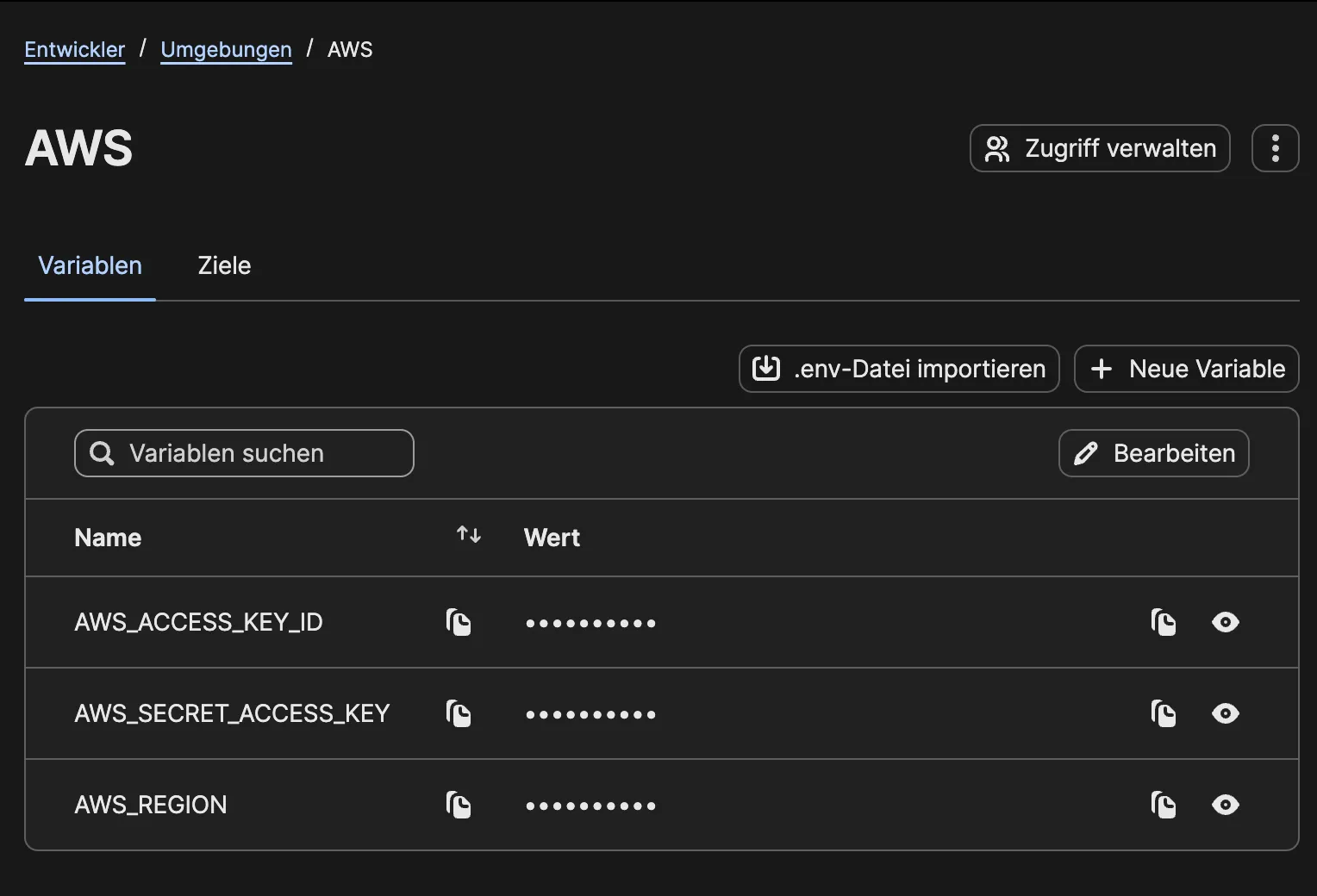Copy the value of AWS_SECRET_ACCESS_KEY

(x=1164, y=713)
